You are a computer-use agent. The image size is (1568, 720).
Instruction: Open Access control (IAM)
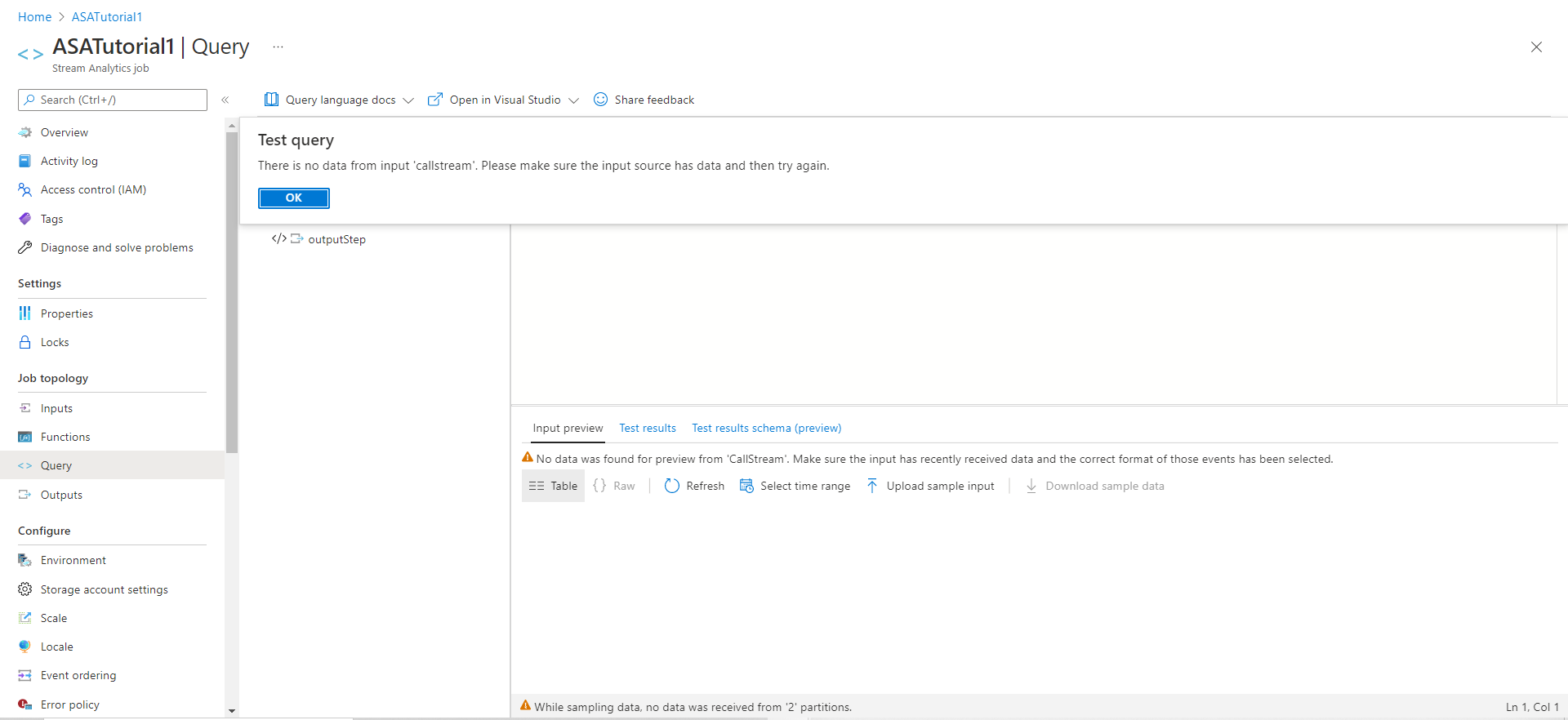[x=93, y=189]
